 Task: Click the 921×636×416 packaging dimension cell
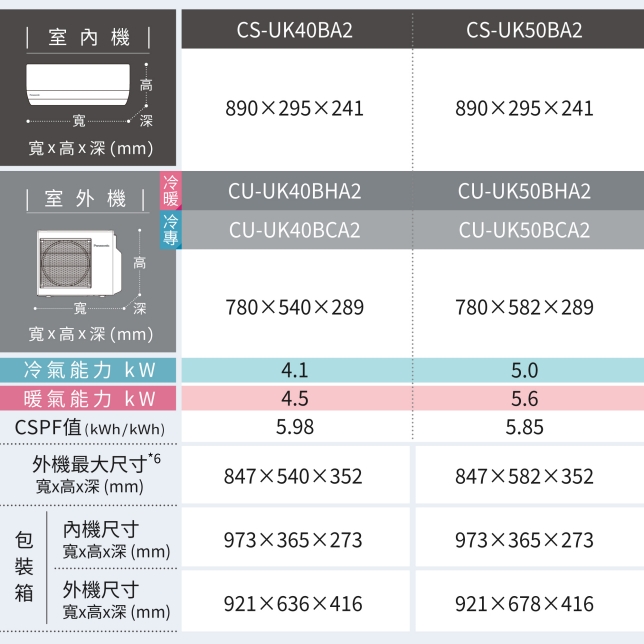click(295, 604)
